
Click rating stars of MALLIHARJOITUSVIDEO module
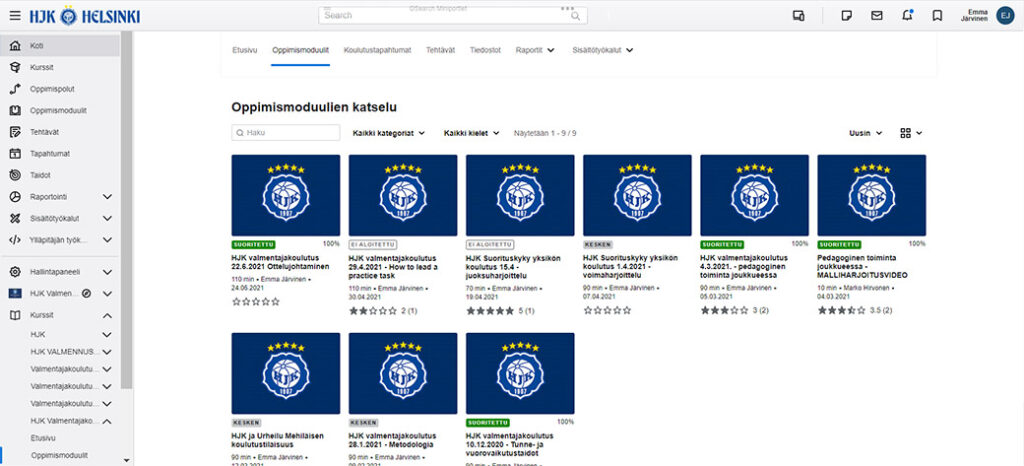click(x=842, y=311)
